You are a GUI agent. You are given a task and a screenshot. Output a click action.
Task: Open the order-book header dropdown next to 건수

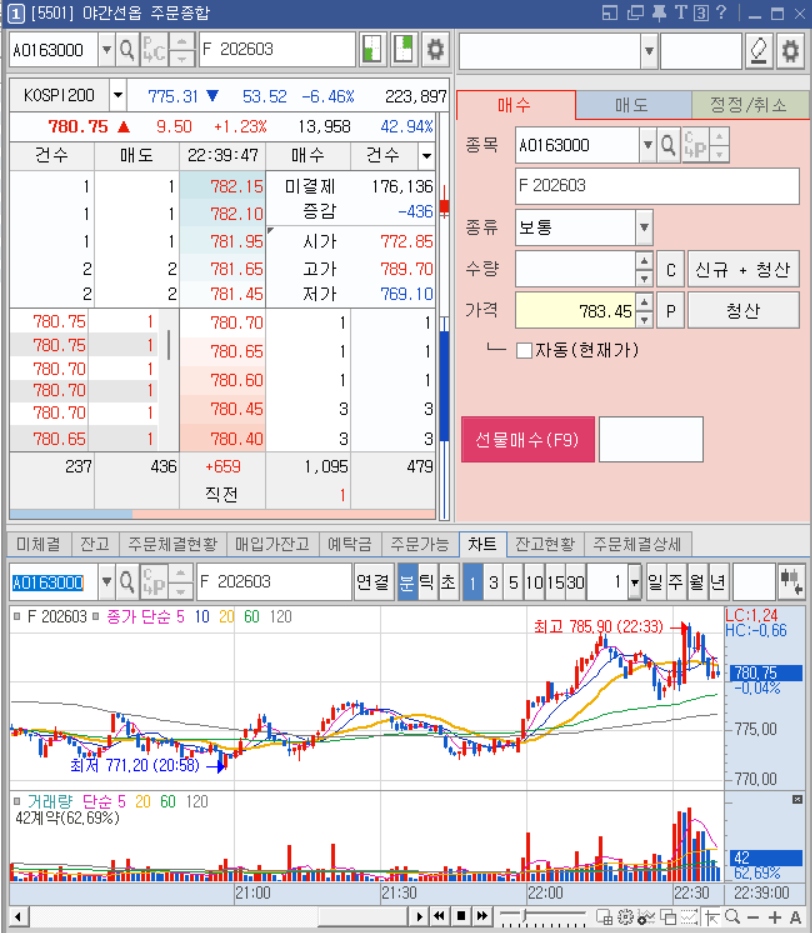(427, 156)
